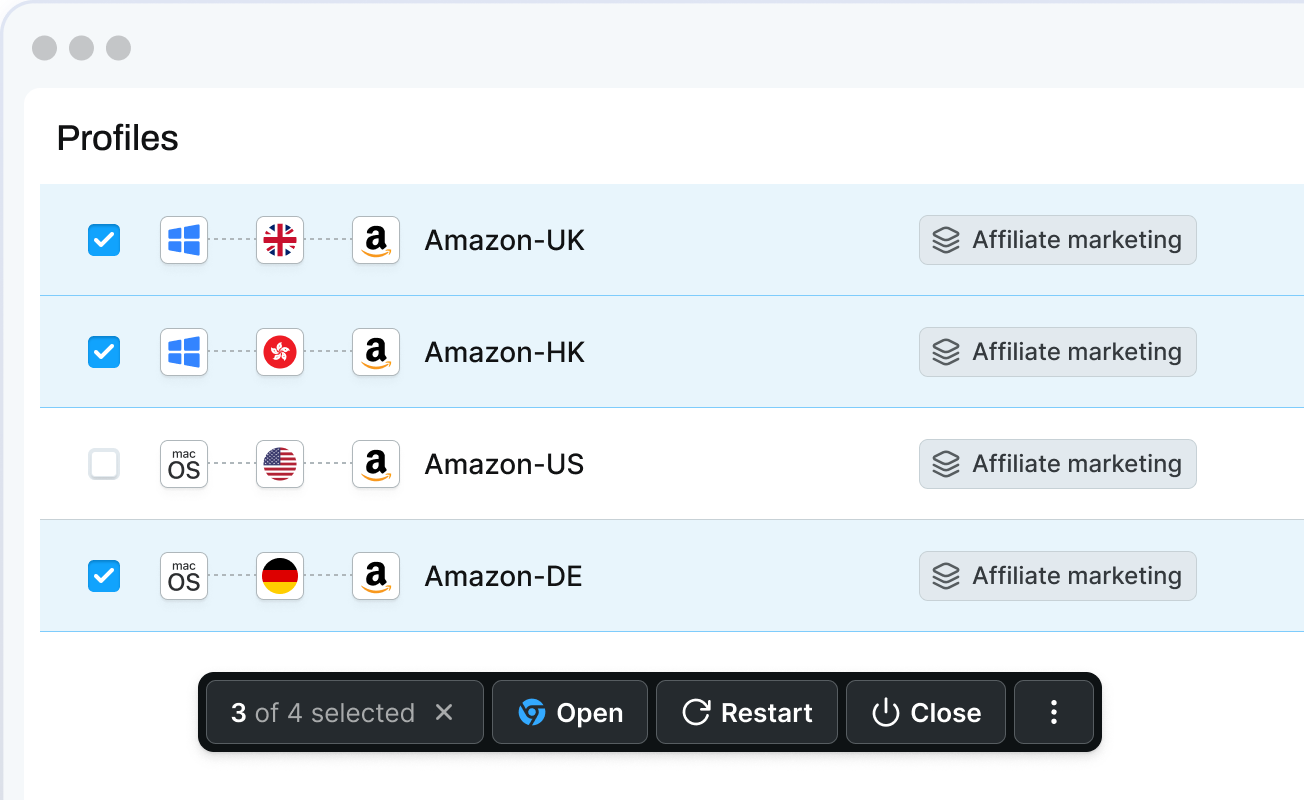Uncheck the Amazon-UK profile checkbox

(x=104, y=240)
